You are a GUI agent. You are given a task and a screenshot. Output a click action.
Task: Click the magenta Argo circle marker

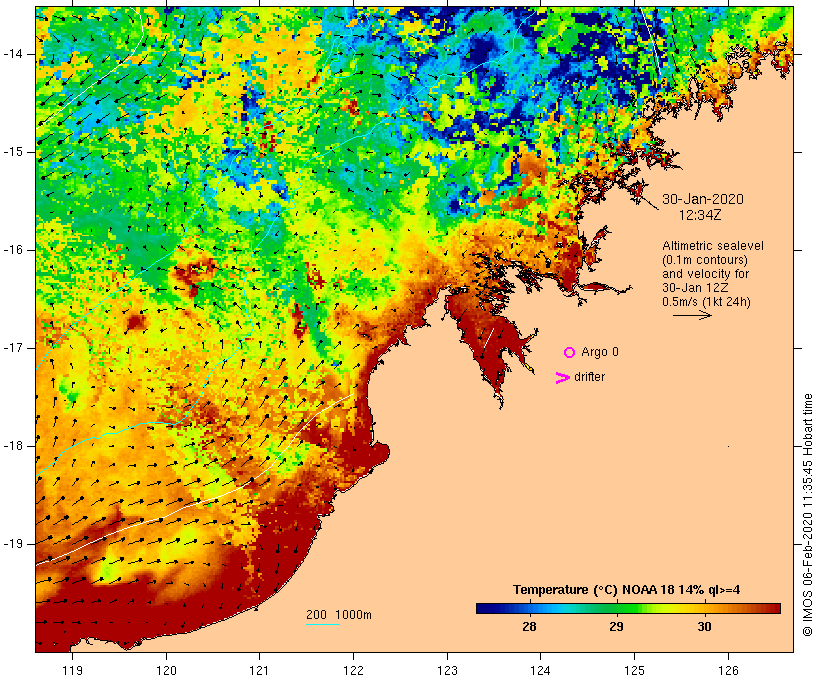tap(570, 353)
